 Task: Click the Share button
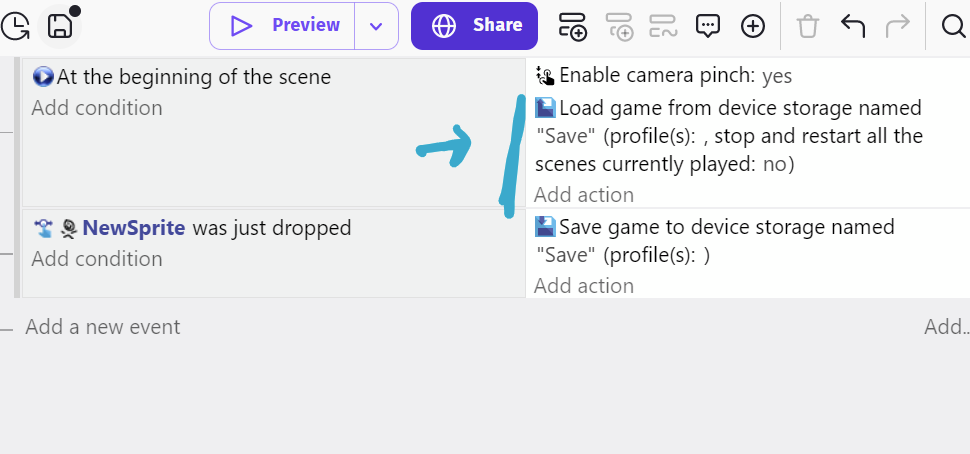(474, 26)
